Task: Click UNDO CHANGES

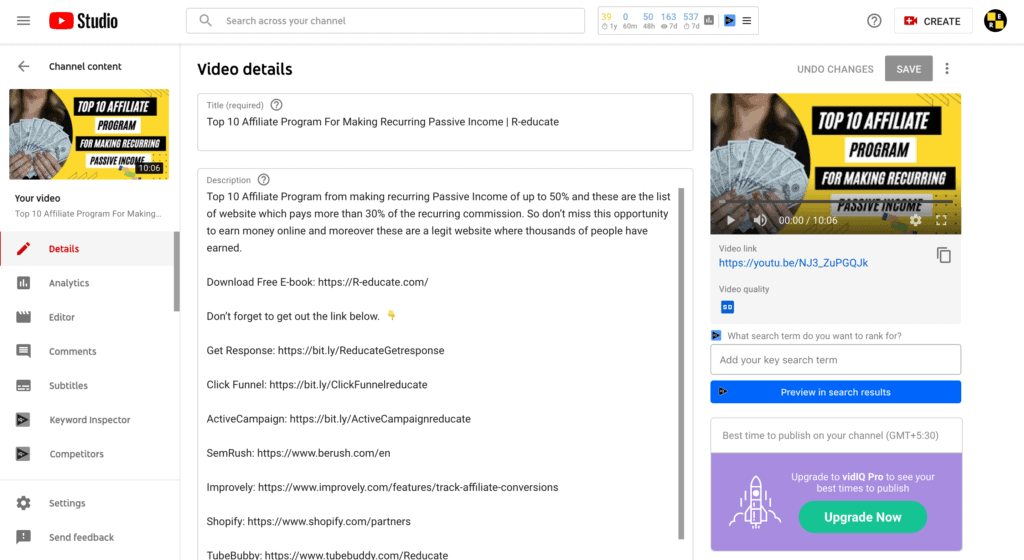Action: [x=835, y=69]
